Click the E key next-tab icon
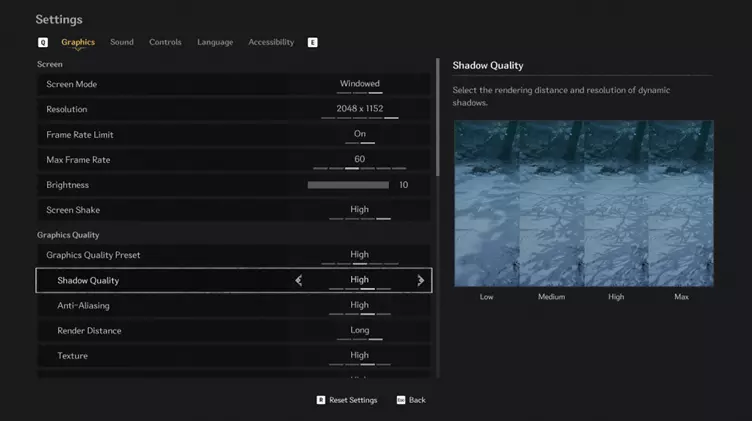Image resolution: width=752 pixels, height=421 pixels. (312, 43)
